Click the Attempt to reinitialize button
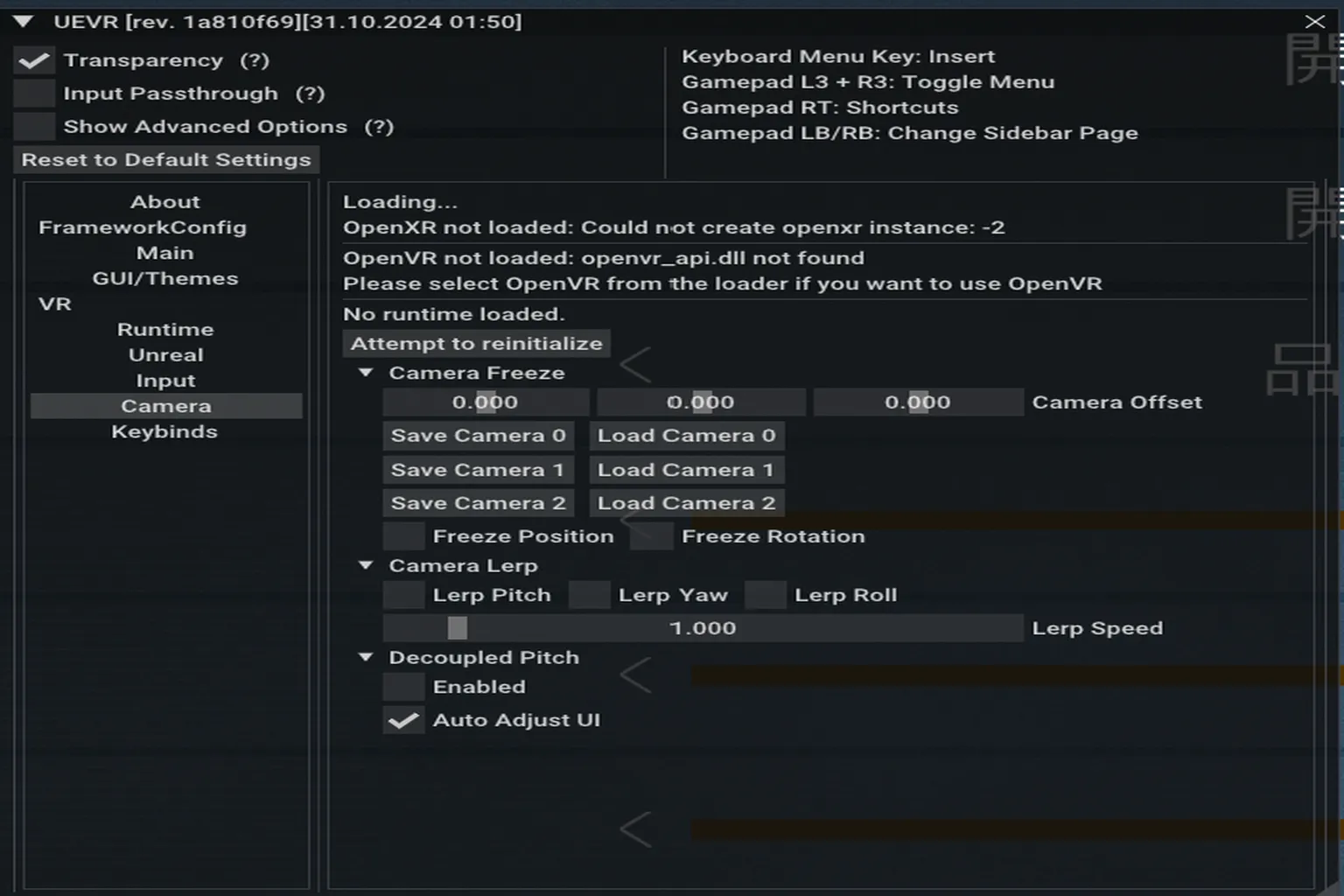This screenshot has height=896, width=1344. 476,344
